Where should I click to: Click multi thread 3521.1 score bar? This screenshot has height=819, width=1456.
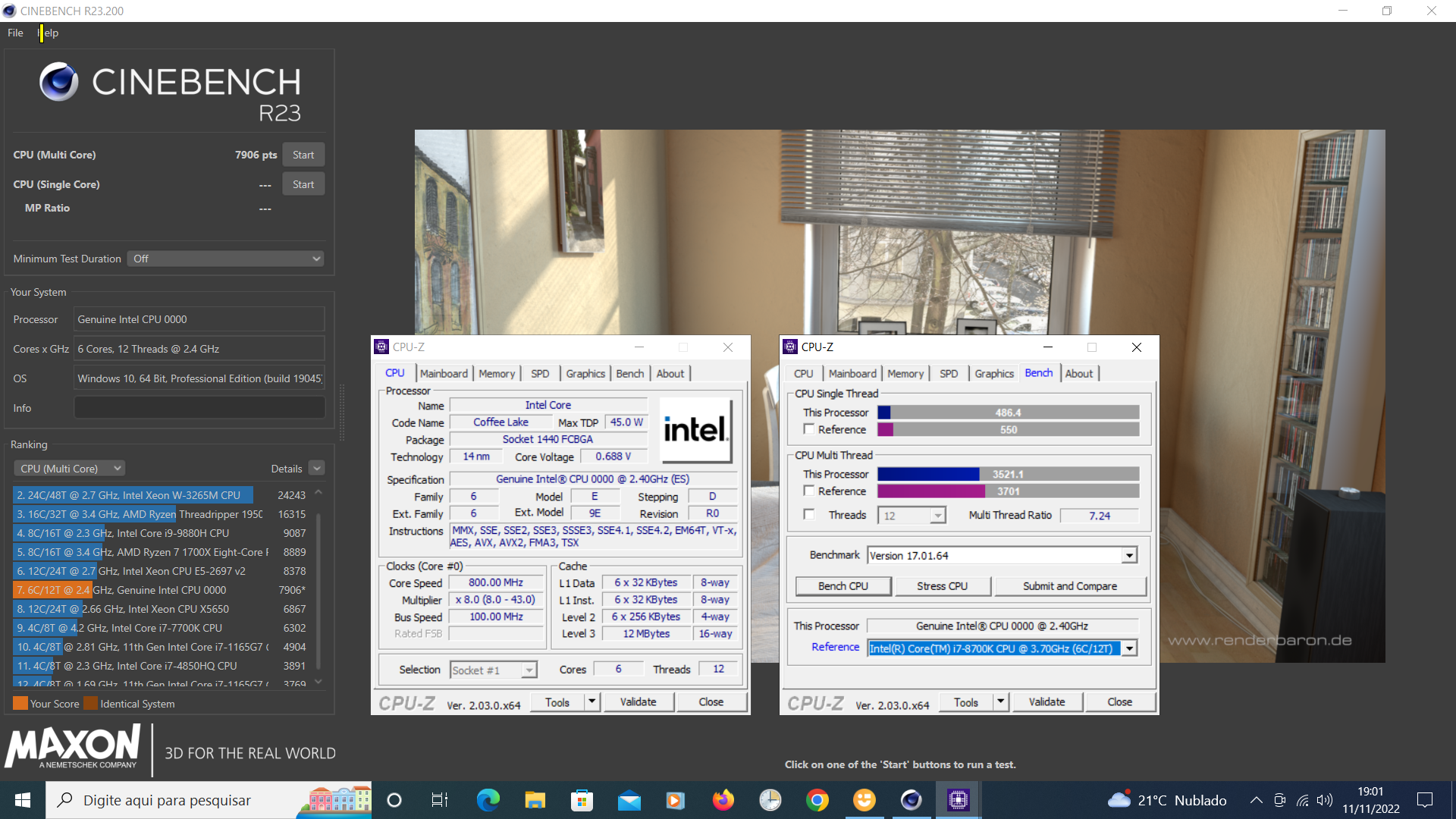click(x=1008, y=474)
